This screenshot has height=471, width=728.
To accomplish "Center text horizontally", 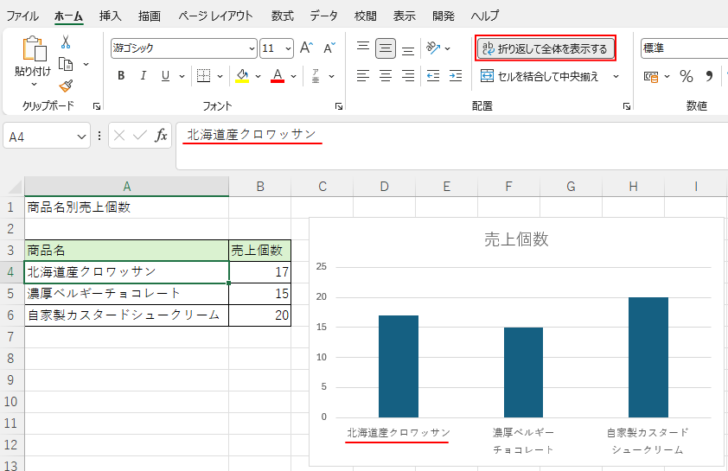I will point(385,76).
